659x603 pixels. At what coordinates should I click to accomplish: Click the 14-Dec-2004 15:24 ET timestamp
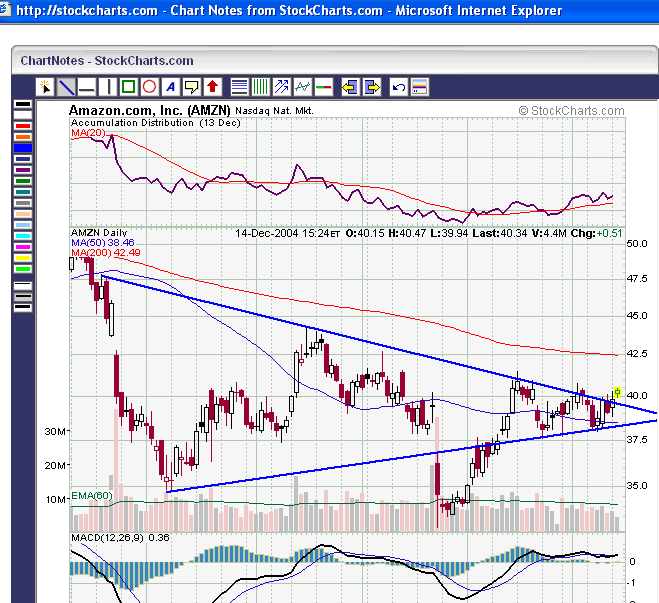[x=287, y=233]
